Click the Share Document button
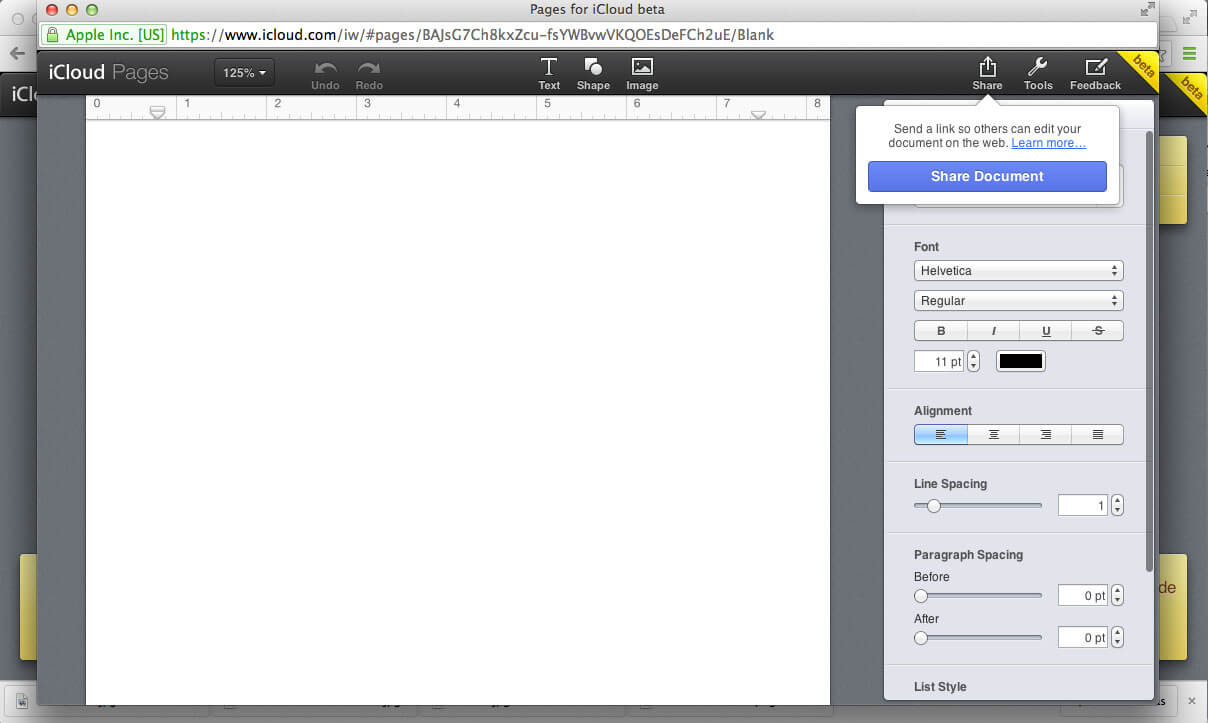Screen dimensions: 1208x723 (x=987, y=177)
